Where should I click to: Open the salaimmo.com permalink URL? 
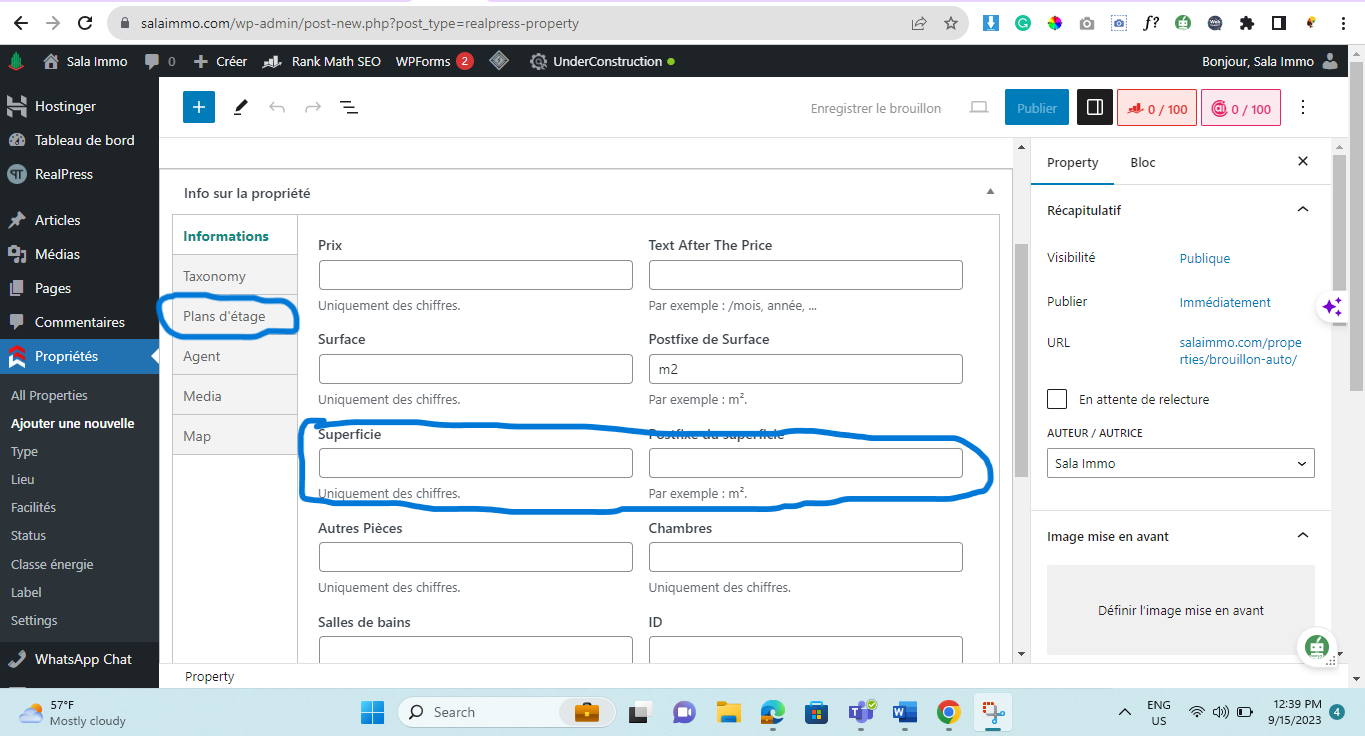[x=1241, y=351]
